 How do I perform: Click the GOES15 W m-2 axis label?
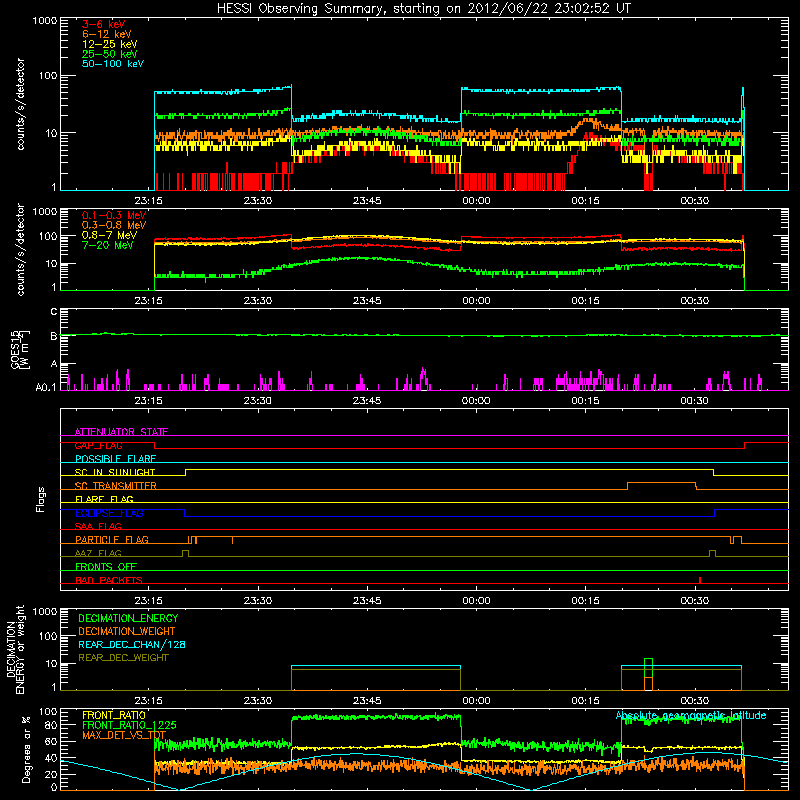pos(20,349)
